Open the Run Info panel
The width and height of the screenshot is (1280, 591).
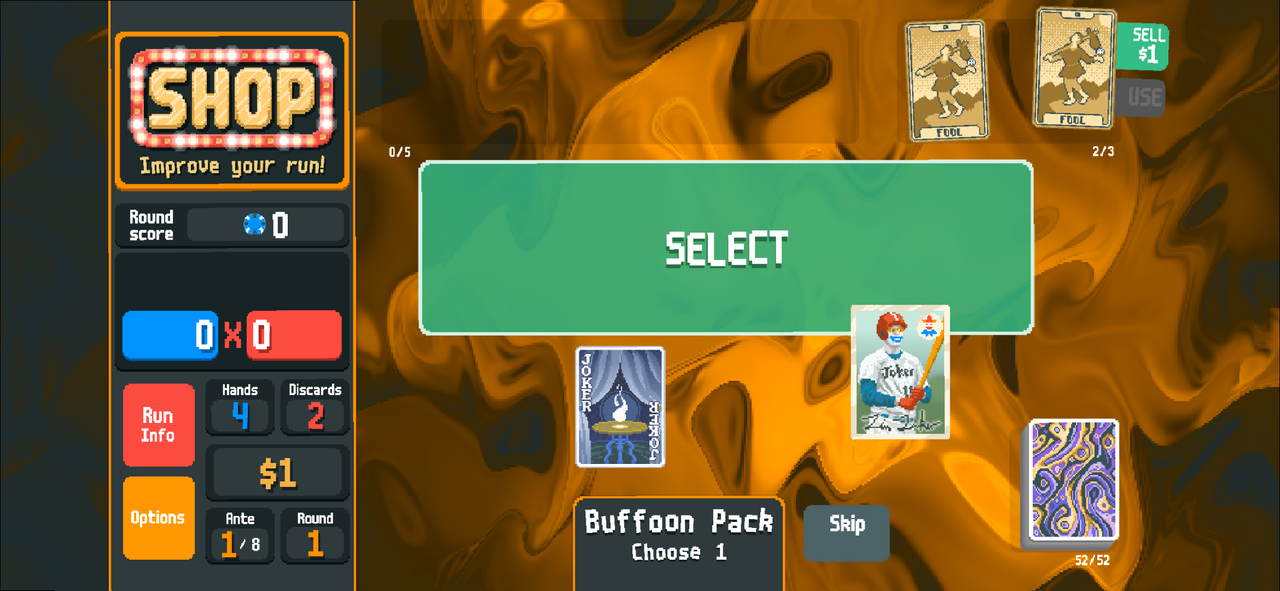click(x=158, y=425)
